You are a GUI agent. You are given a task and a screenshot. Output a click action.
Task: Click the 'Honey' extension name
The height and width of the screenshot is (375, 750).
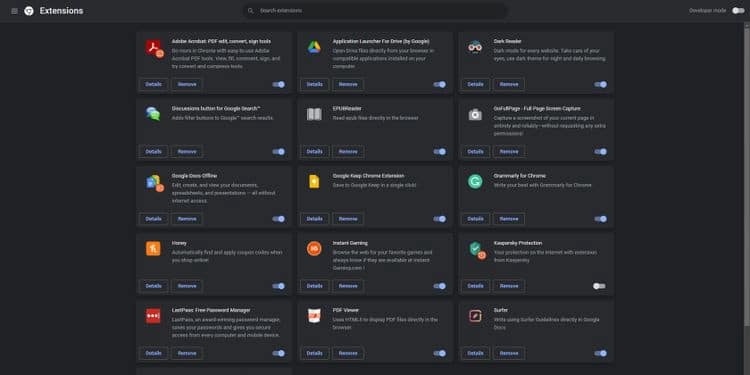click(x=179, y=243)
